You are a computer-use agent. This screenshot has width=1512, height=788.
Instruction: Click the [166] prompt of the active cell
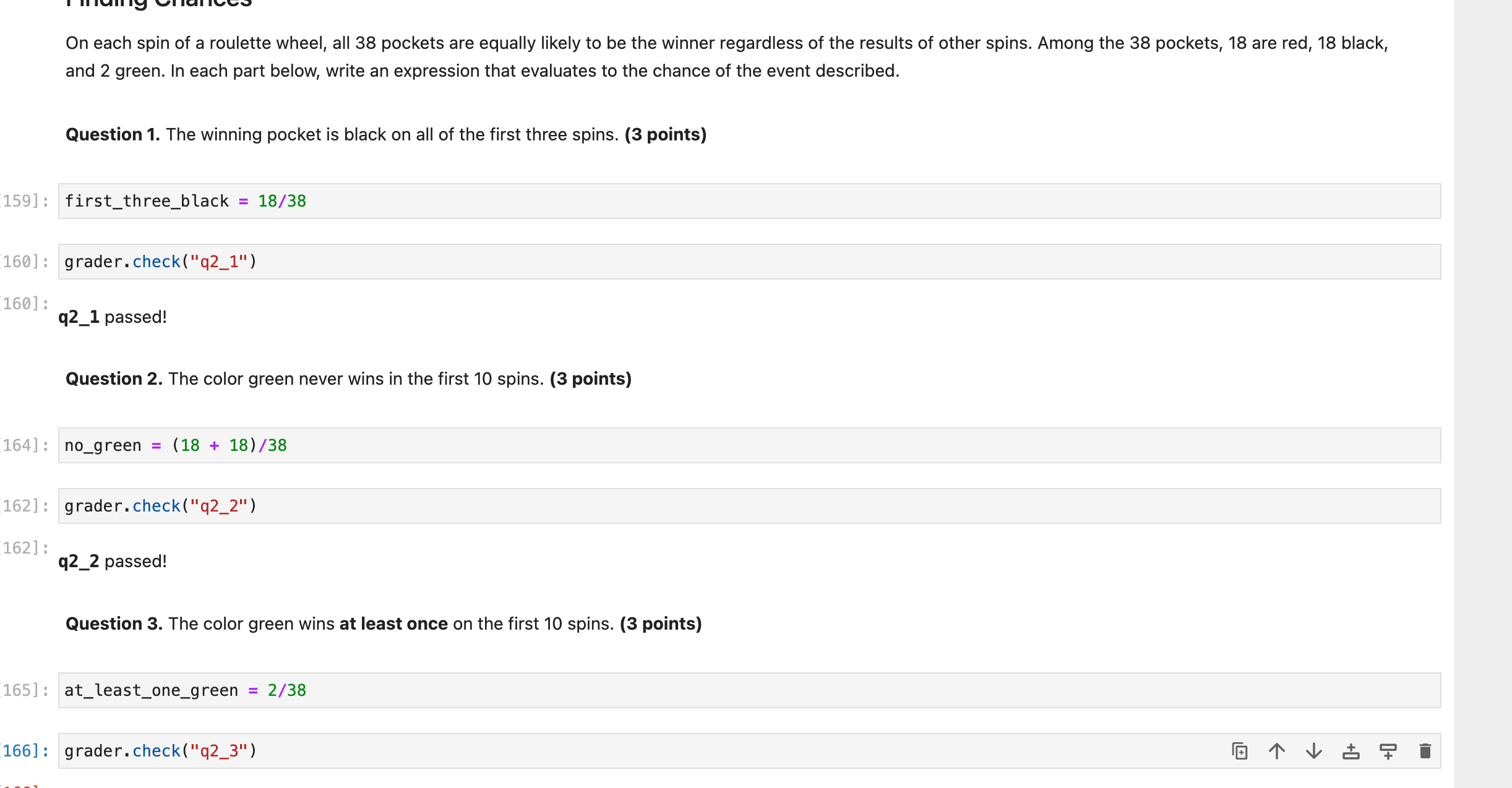pos(25,751)
